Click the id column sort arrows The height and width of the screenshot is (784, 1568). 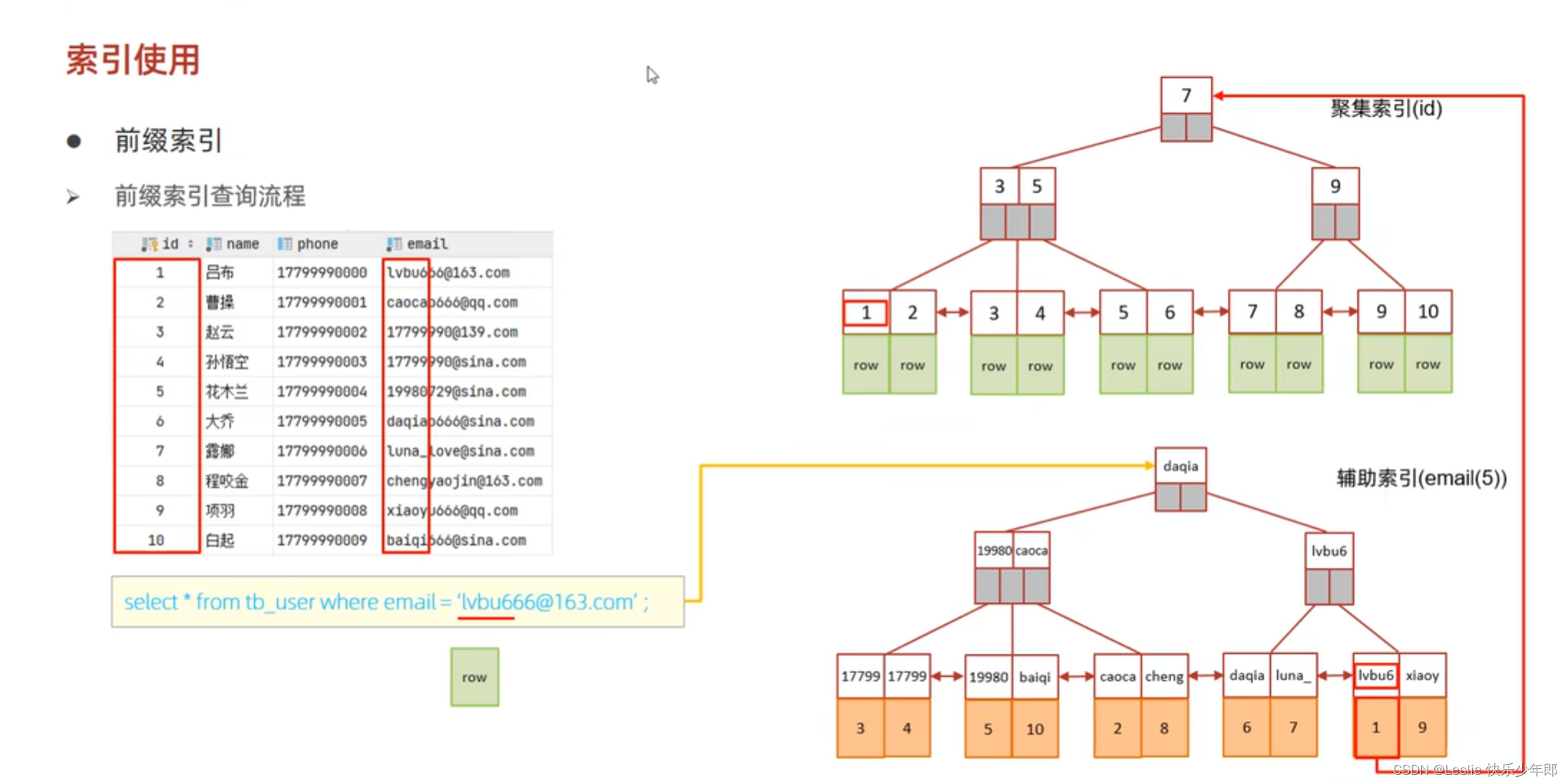pos(191,244)
